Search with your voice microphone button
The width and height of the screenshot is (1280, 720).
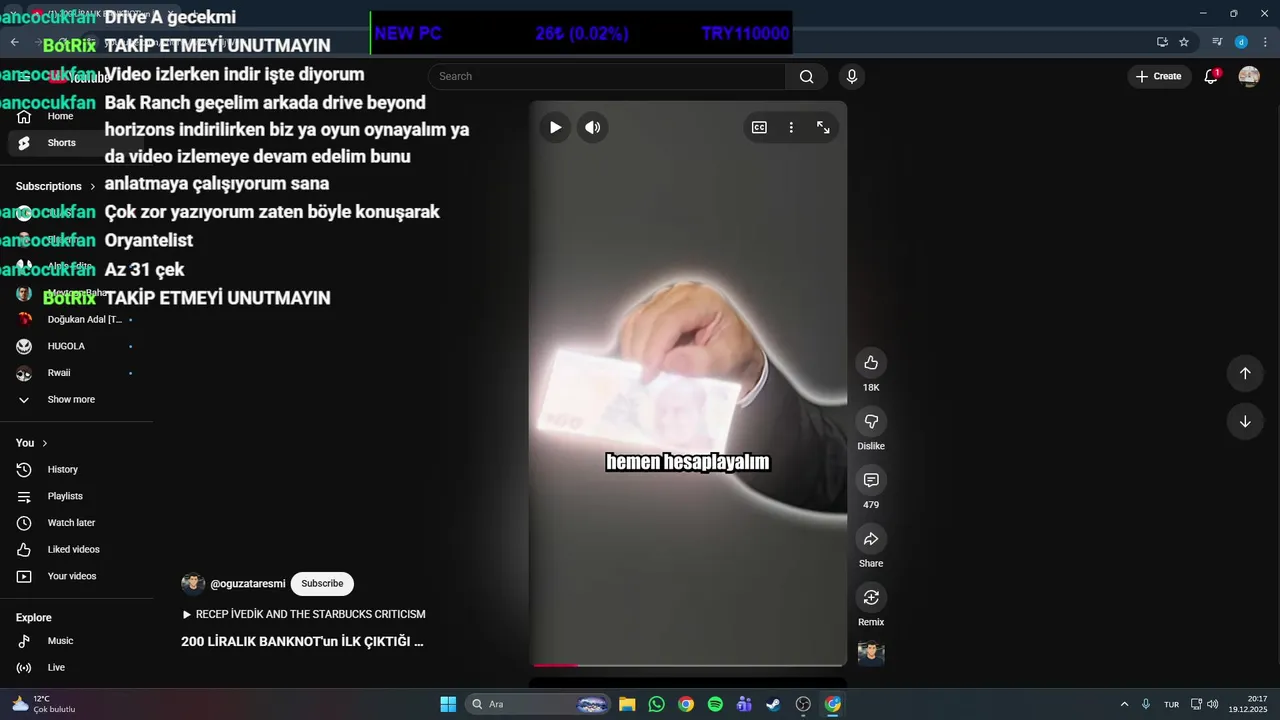pyautogui.click(x=851, y=76)
